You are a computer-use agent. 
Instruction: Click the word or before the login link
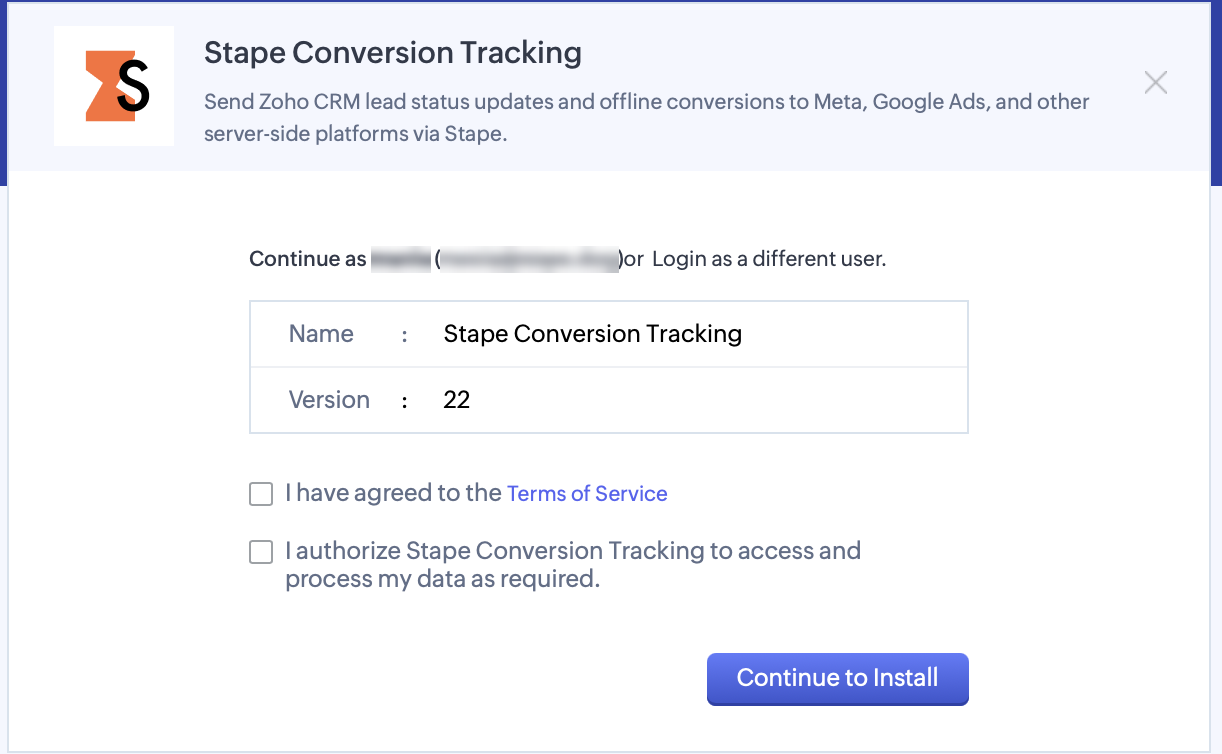(634, 259)
